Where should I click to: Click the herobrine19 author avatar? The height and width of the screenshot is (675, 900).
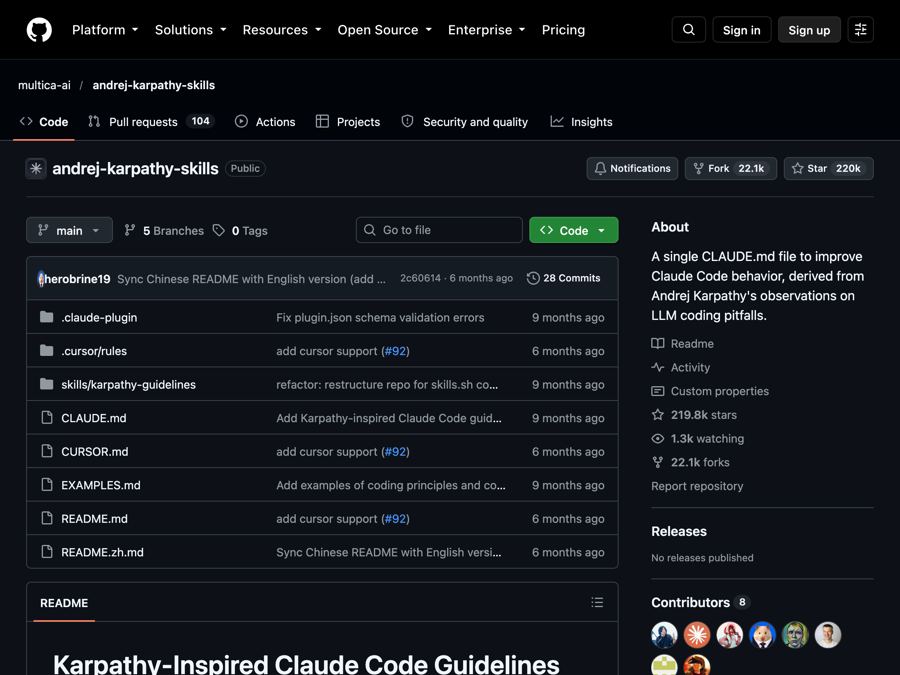41,279
